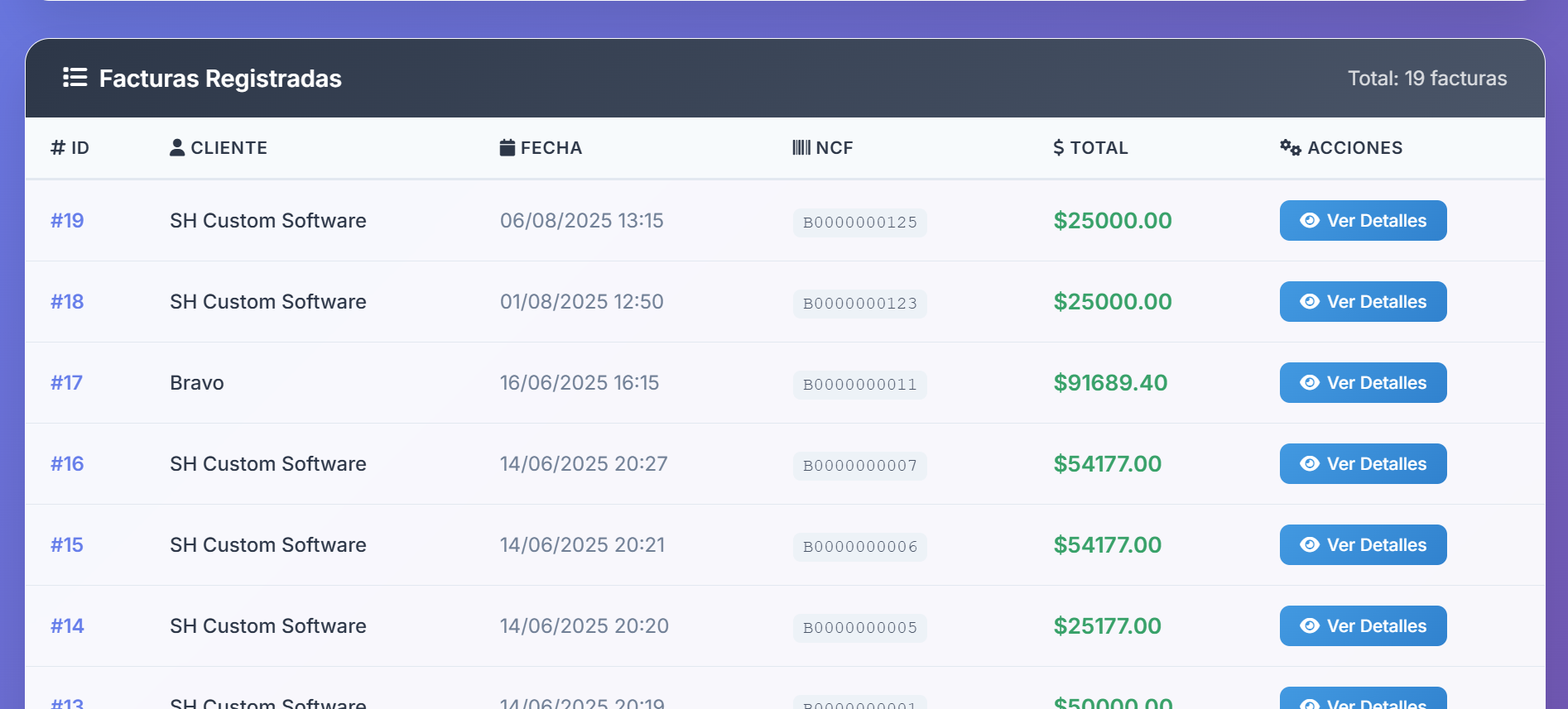Click invoice ID #17

[66, 383]
